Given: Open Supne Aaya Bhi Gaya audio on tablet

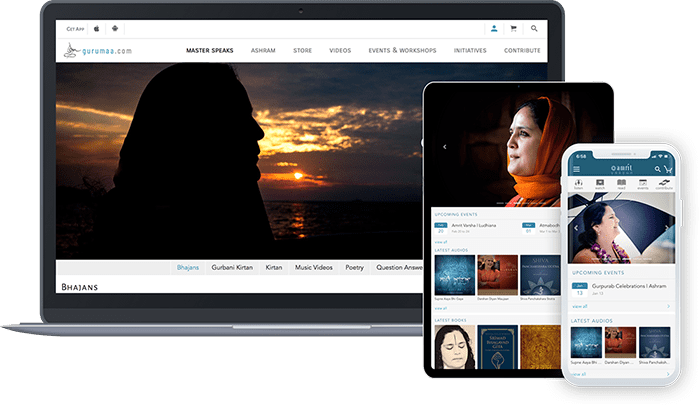Looking at the screenshot, I should coord(454,275).
